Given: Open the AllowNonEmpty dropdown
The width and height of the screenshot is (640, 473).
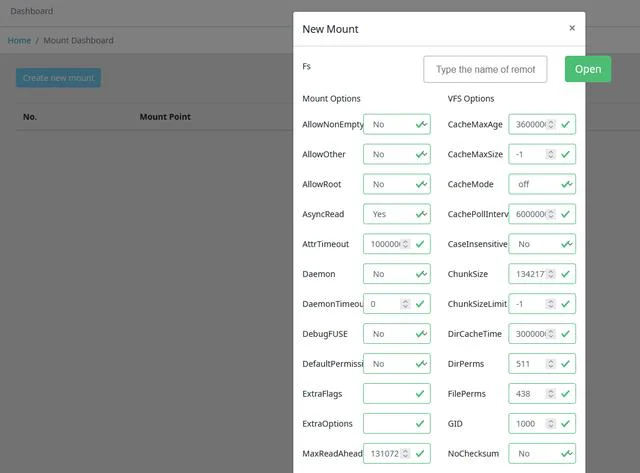Looking at the screenshot, I should pyautogui.click(x=397, y=124).
